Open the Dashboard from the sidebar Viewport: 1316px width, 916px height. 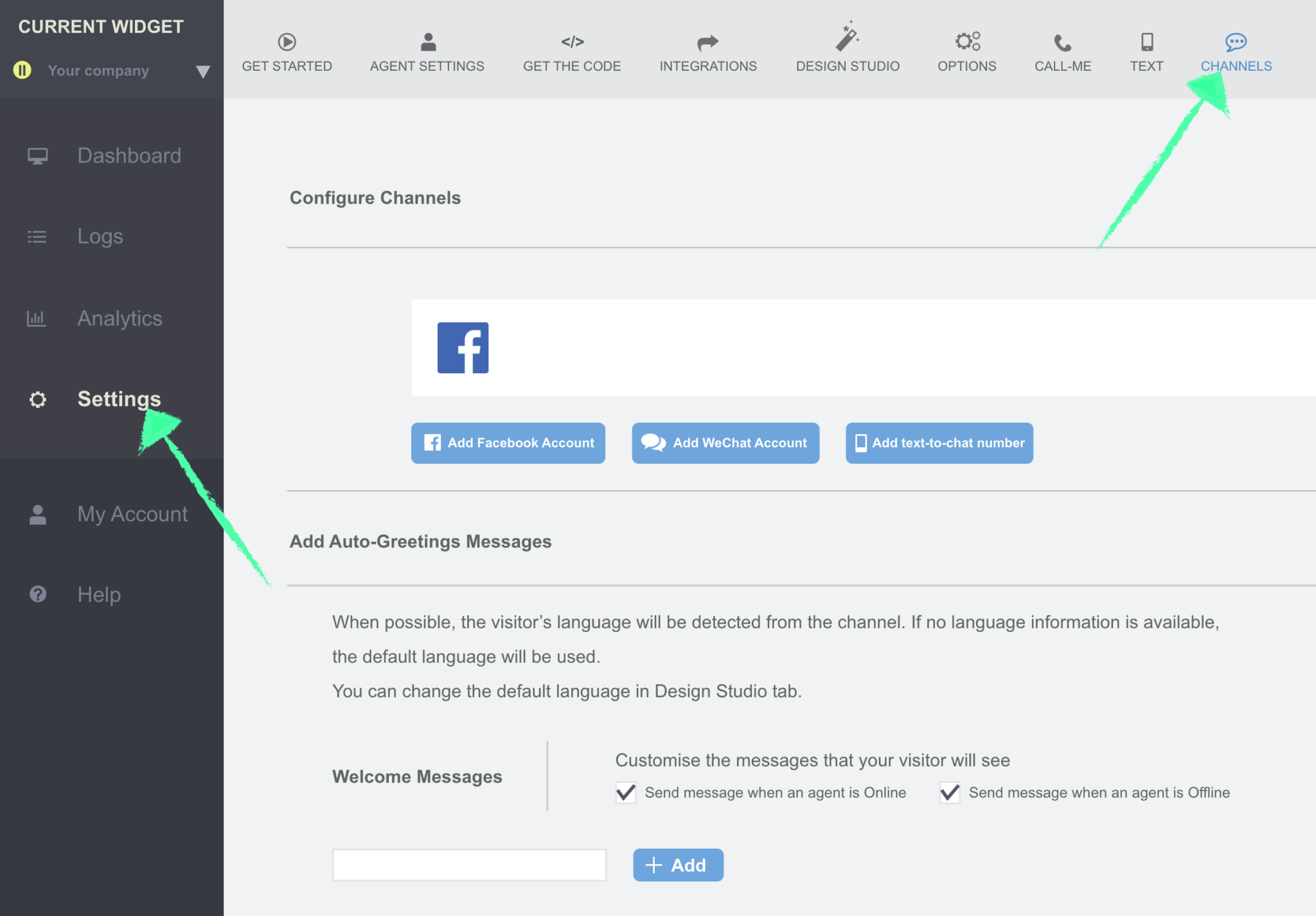129,155
